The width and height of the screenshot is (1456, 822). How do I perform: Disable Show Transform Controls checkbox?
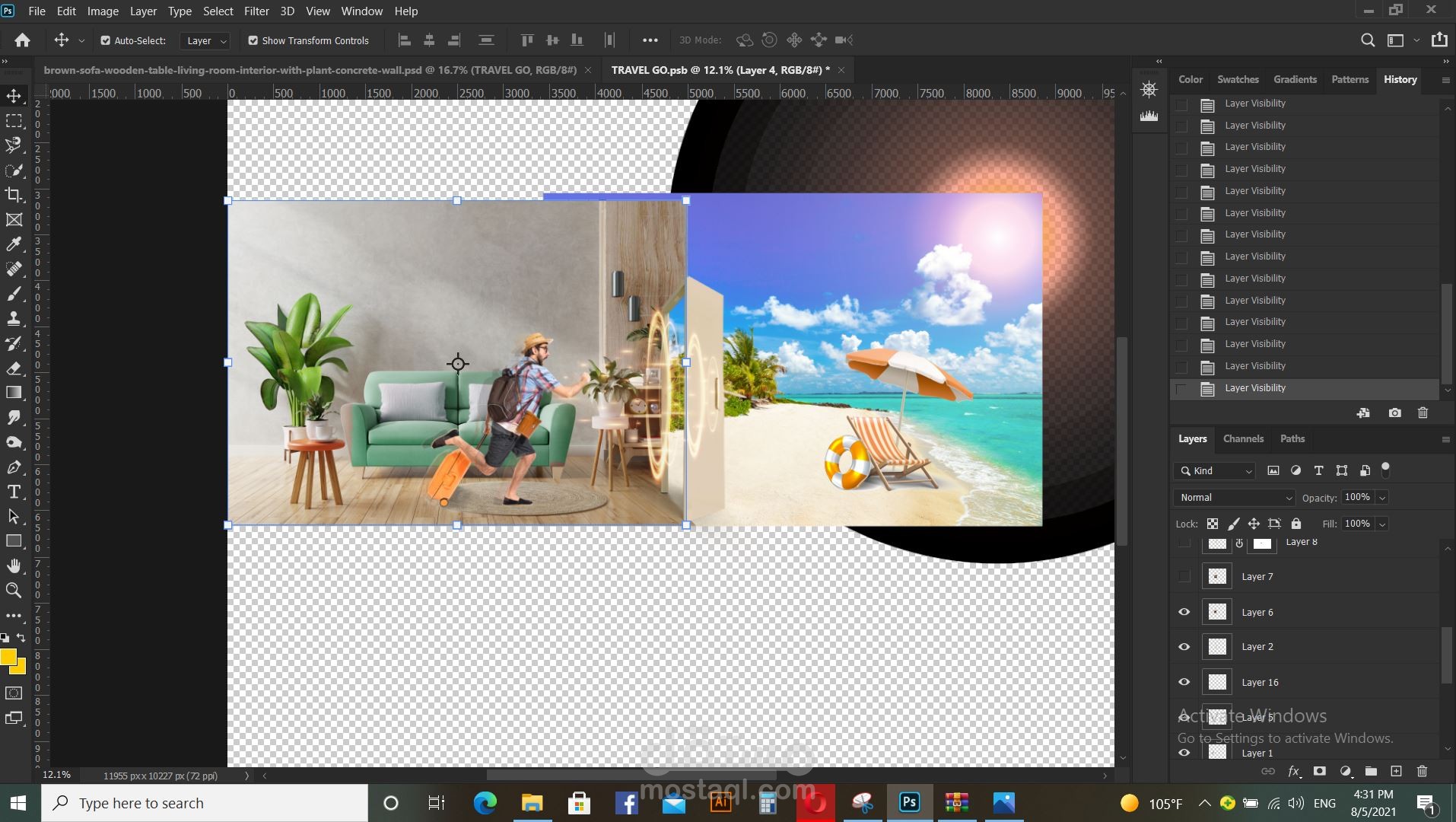[x=253, y=40]
